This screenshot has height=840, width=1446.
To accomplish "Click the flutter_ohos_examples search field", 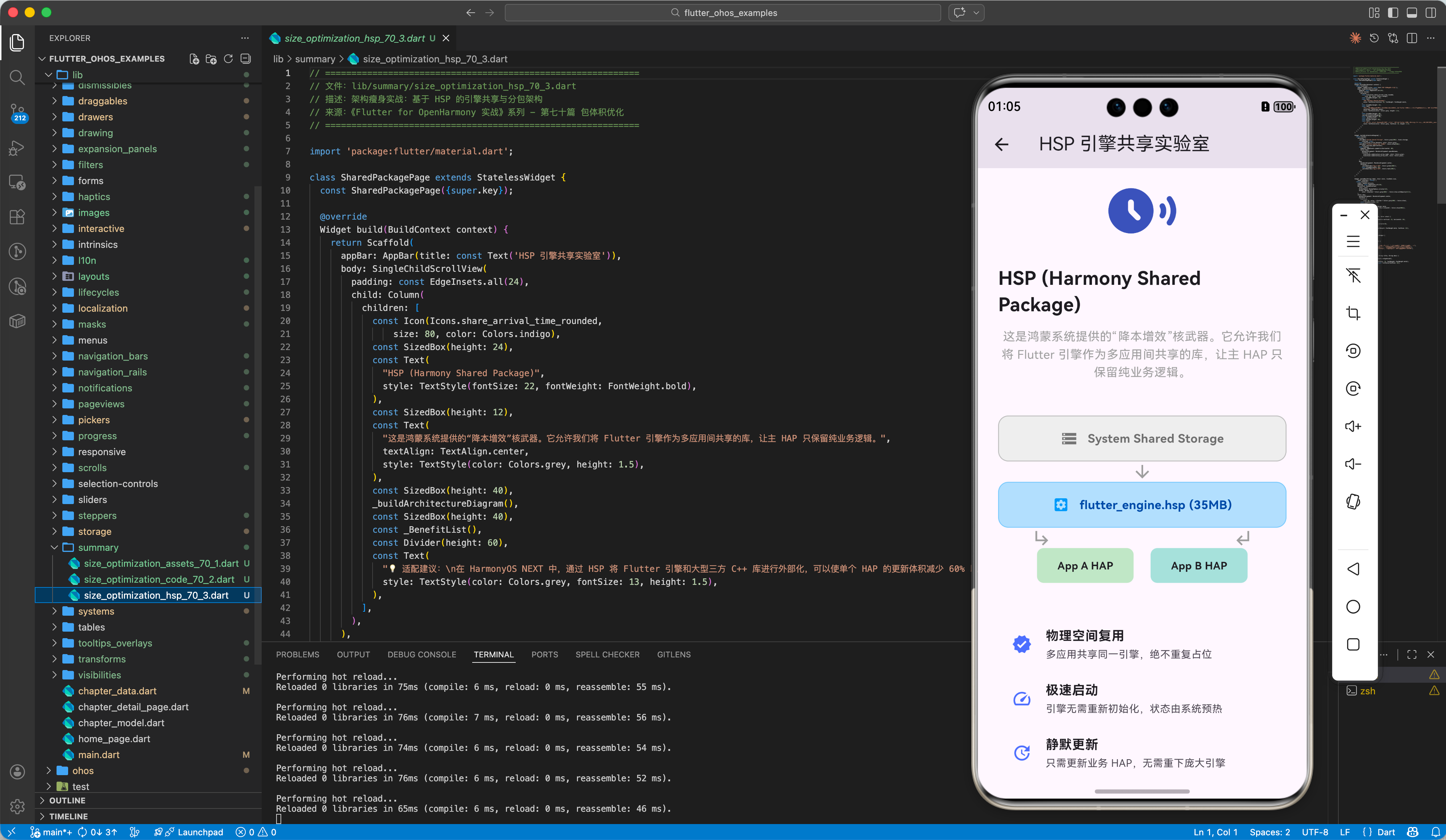I will click(723, 13).
